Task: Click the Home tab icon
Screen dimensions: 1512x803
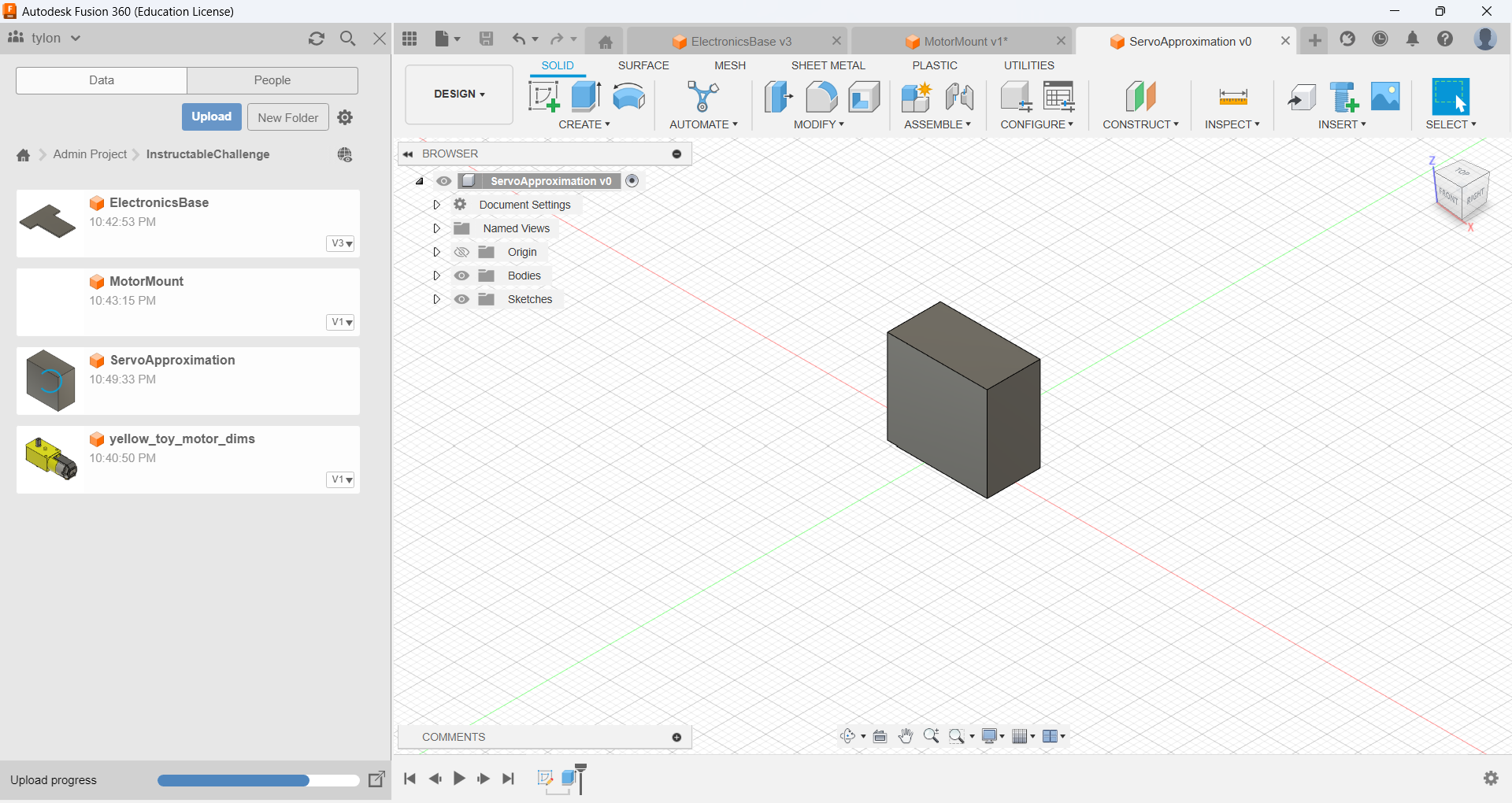Action: (x=605, y=42)
